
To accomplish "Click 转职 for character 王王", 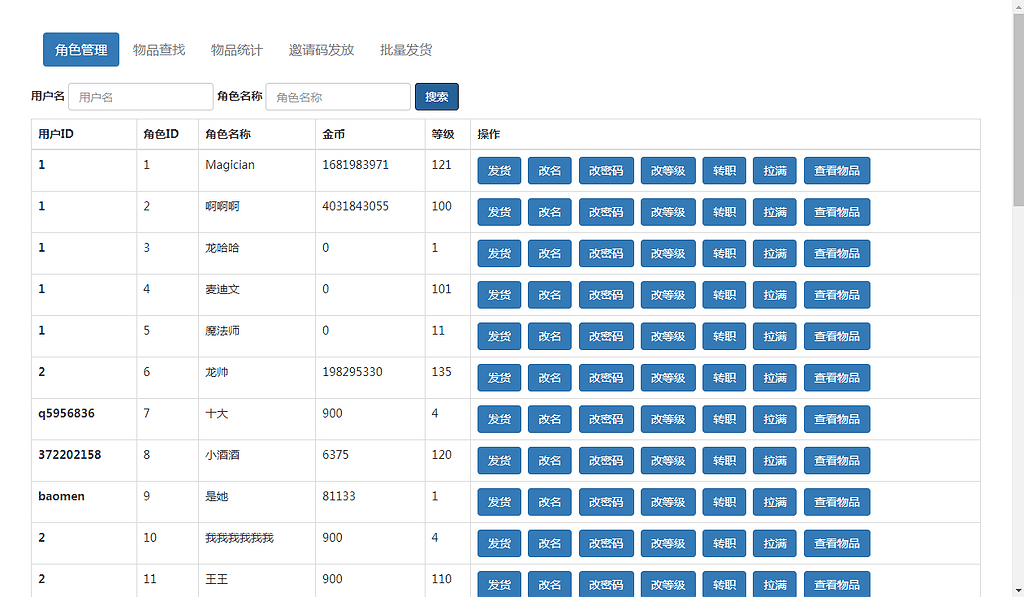I will pyautogui.click(x=724, y=585).
